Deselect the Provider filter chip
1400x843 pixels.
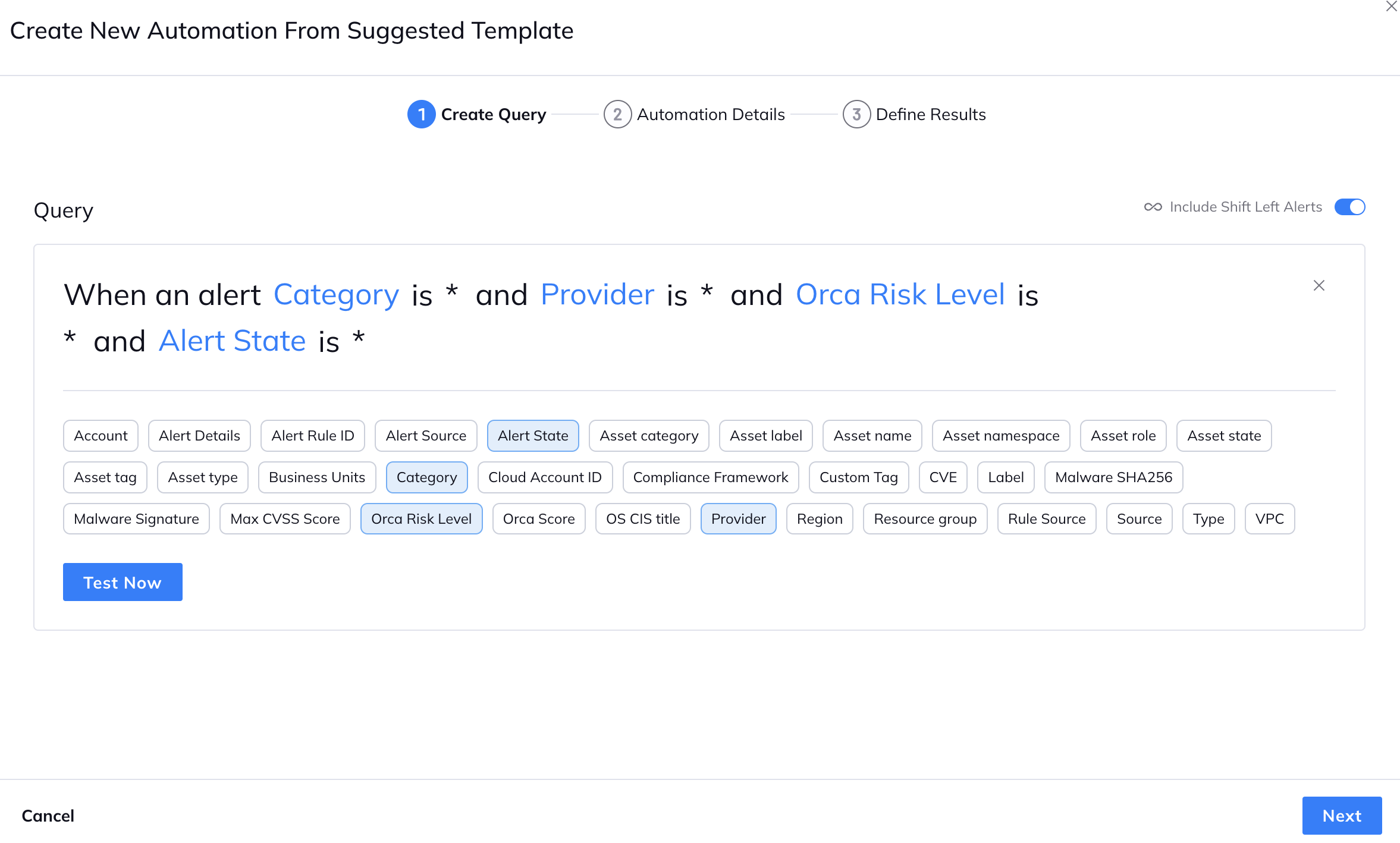tap(738, 518)
